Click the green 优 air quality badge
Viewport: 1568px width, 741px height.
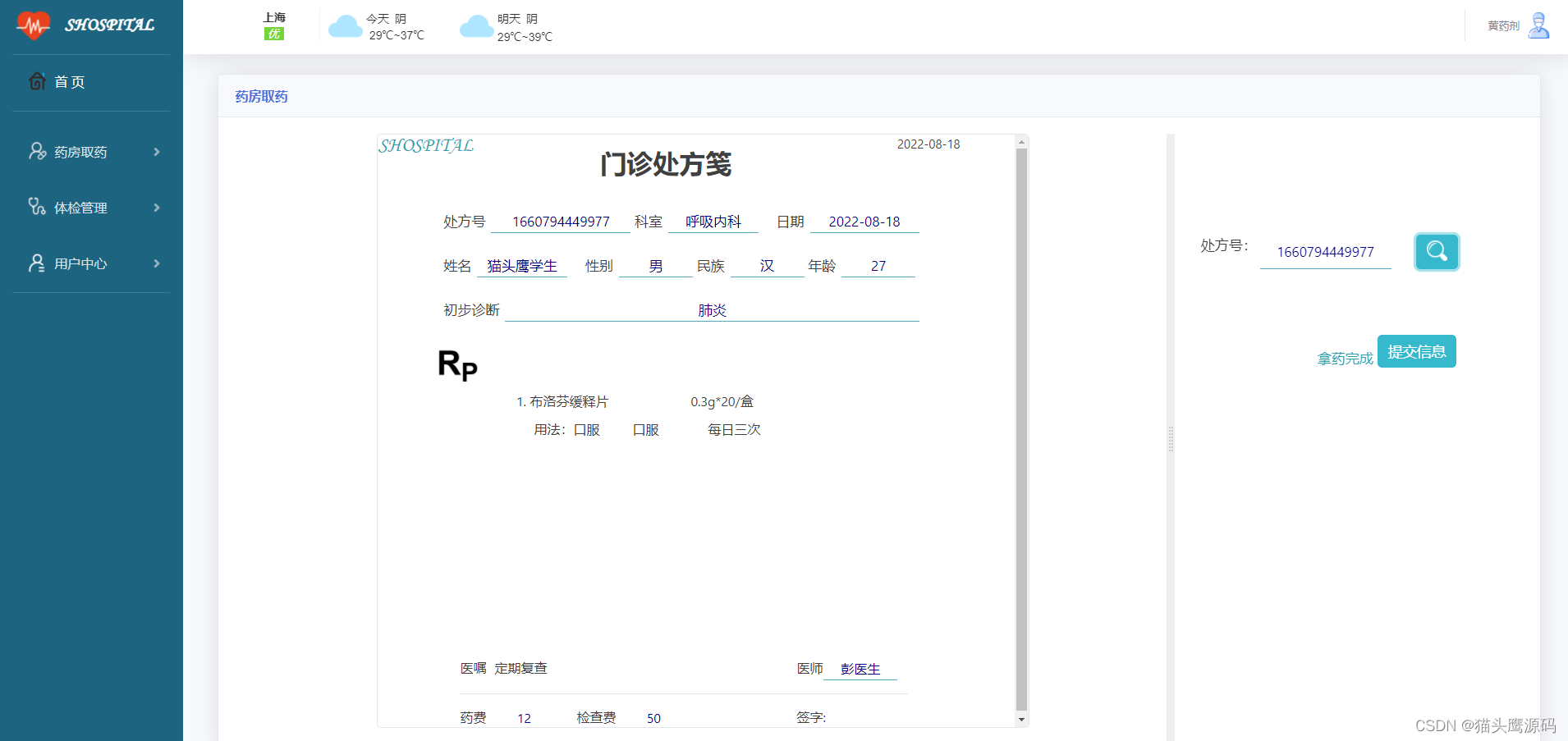274,34
